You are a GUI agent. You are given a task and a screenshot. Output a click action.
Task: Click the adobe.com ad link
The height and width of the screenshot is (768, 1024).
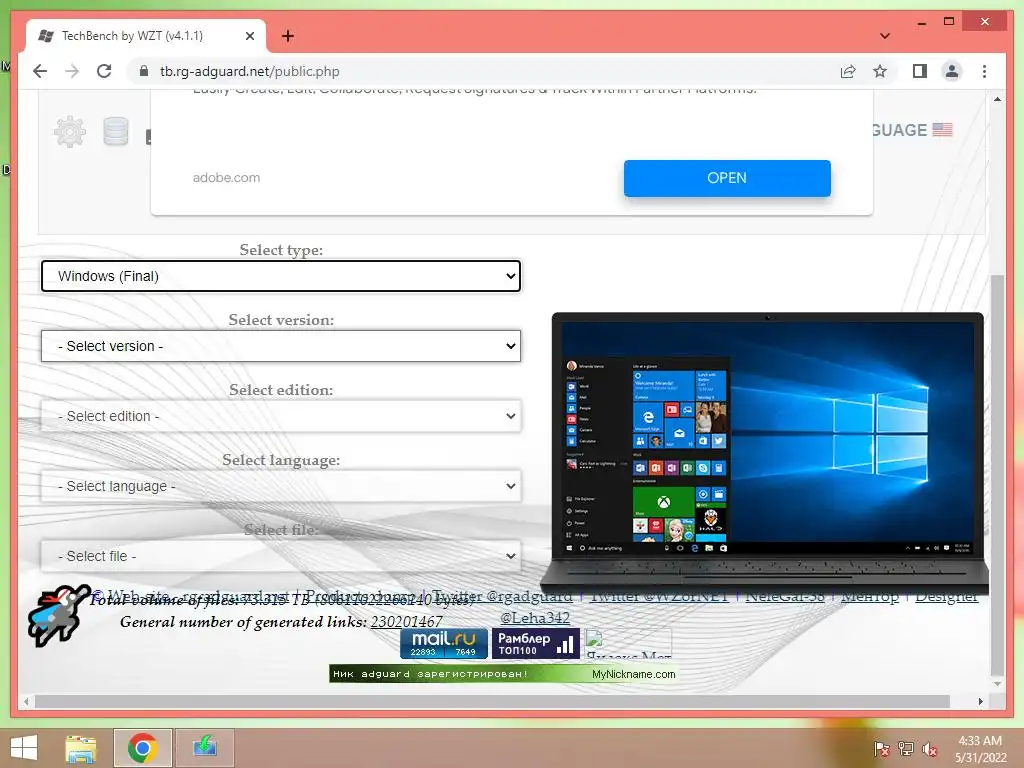point(226,178)
